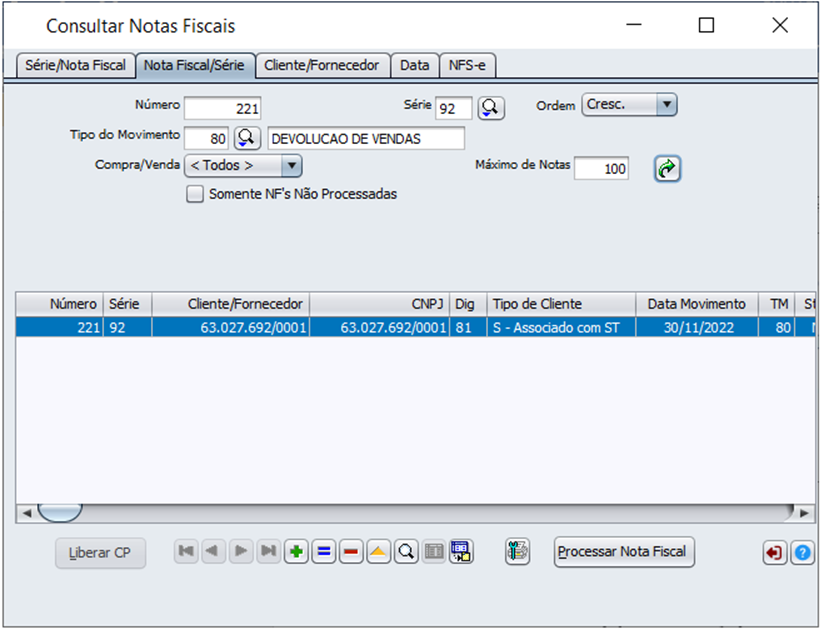Click the Série input field
Screen dimensions: 824x630
pos(454,108)
